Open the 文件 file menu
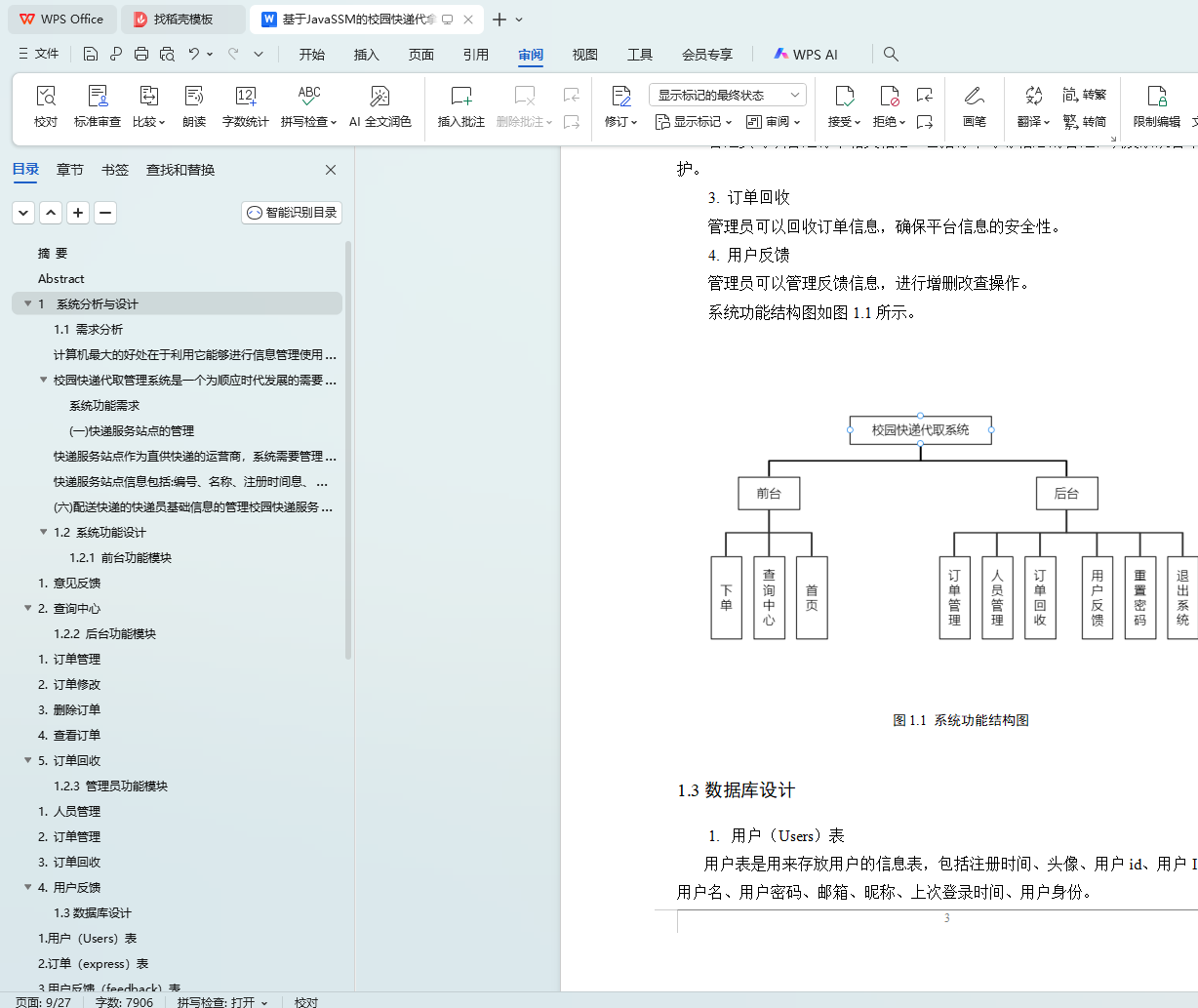The height and width of the screenshot is (1008, 1198). point(39,54)
